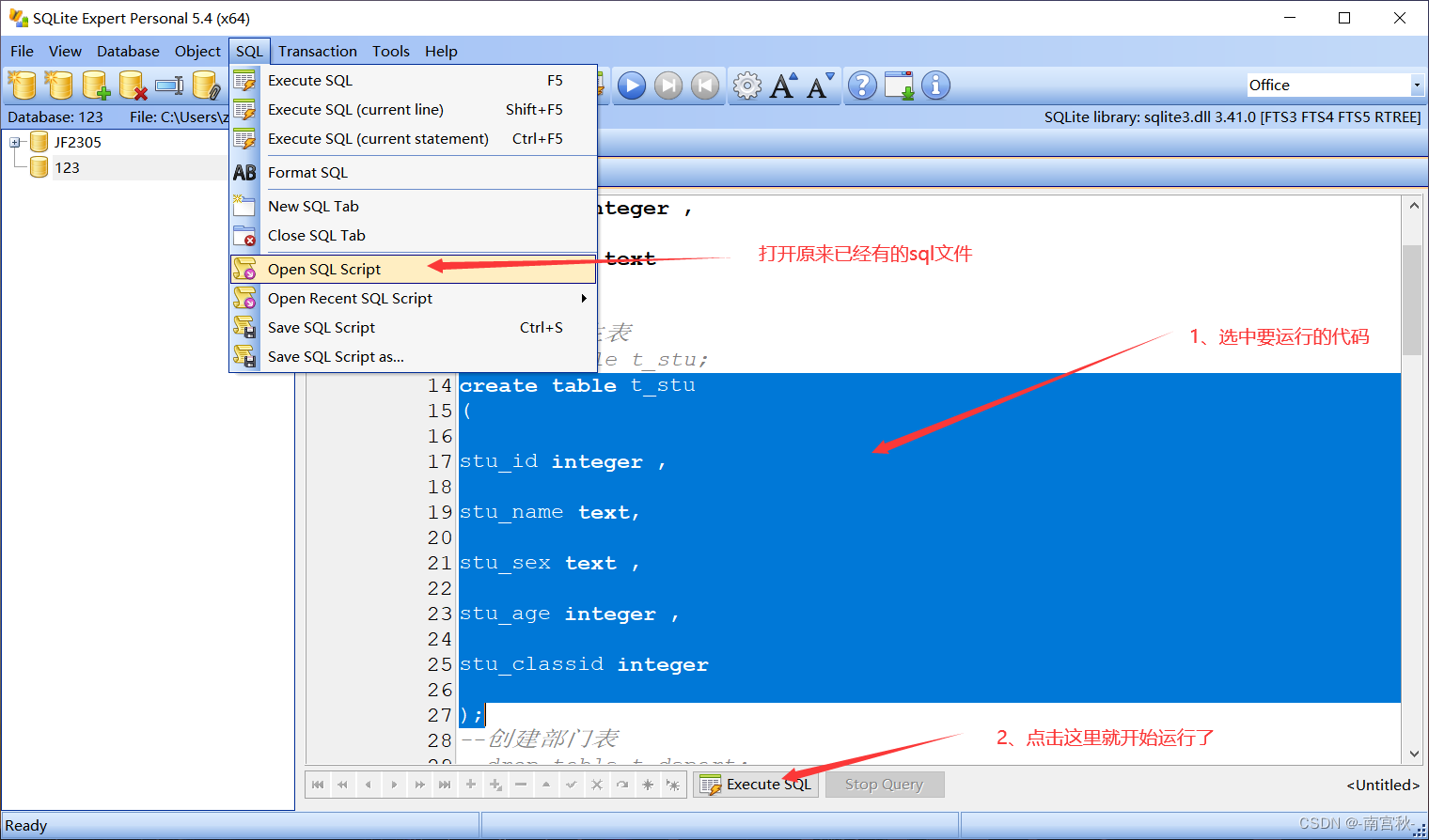Open an existing database
This screenshot has height=840, width=1429.
58,85
